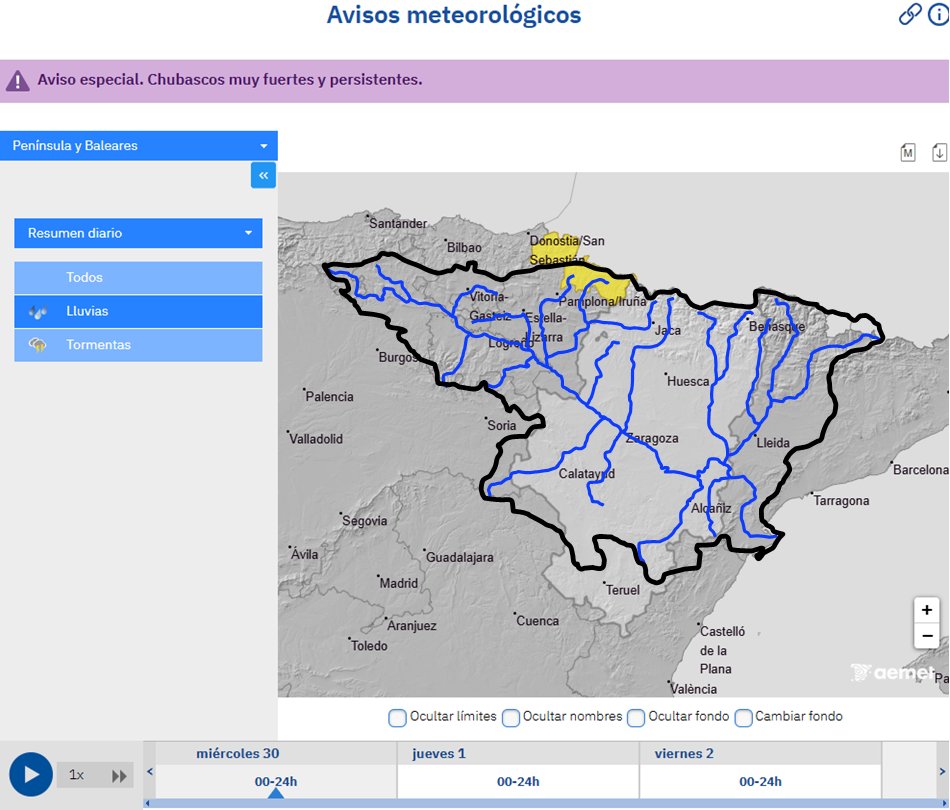
Task: Change the playback speed labeled 1x
Action: point(76,775)
